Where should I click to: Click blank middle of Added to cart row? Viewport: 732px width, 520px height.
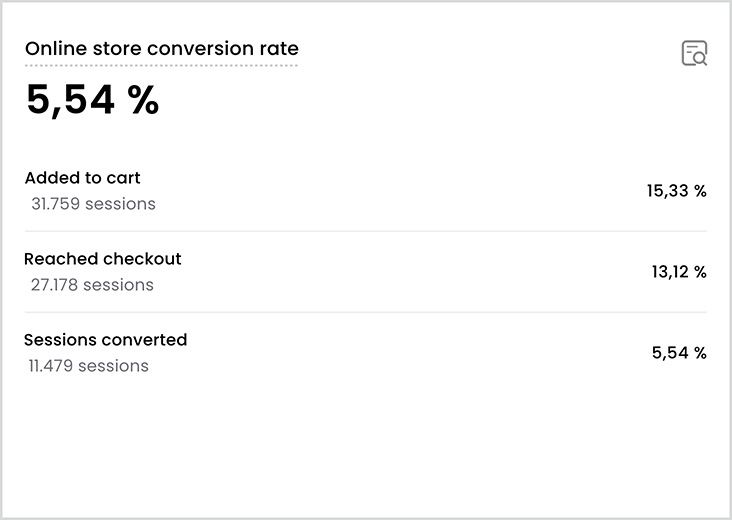(x=400, y=191)
